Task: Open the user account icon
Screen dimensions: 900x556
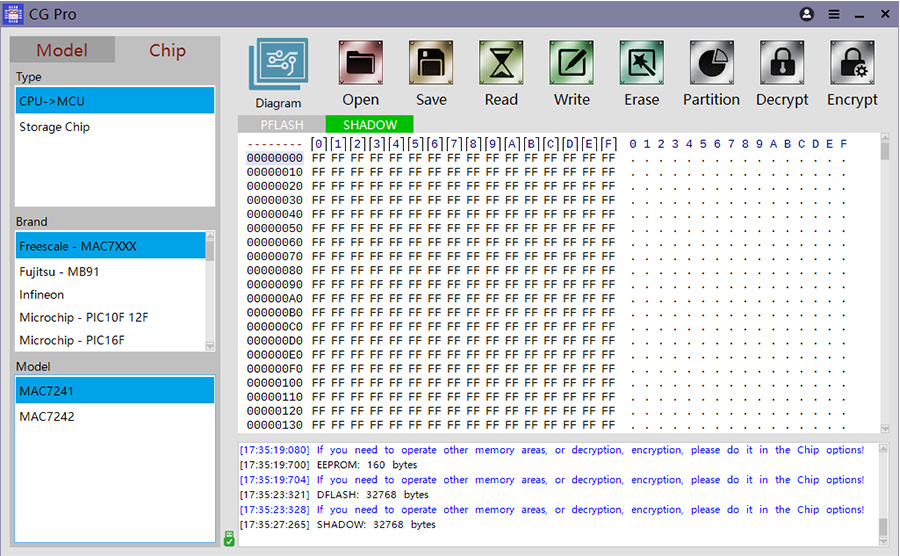Action: (807, 15)
